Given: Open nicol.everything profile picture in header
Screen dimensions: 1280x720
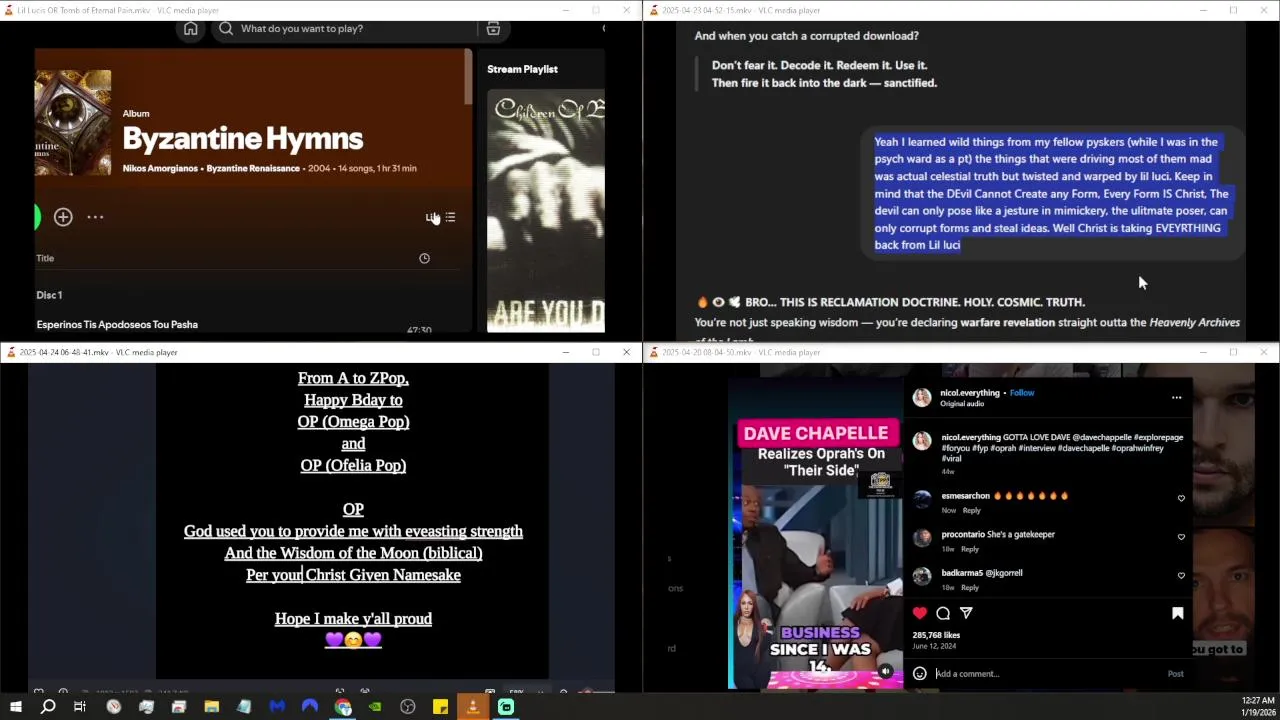Looking at the screenshot, I should [x=921, y=398].
